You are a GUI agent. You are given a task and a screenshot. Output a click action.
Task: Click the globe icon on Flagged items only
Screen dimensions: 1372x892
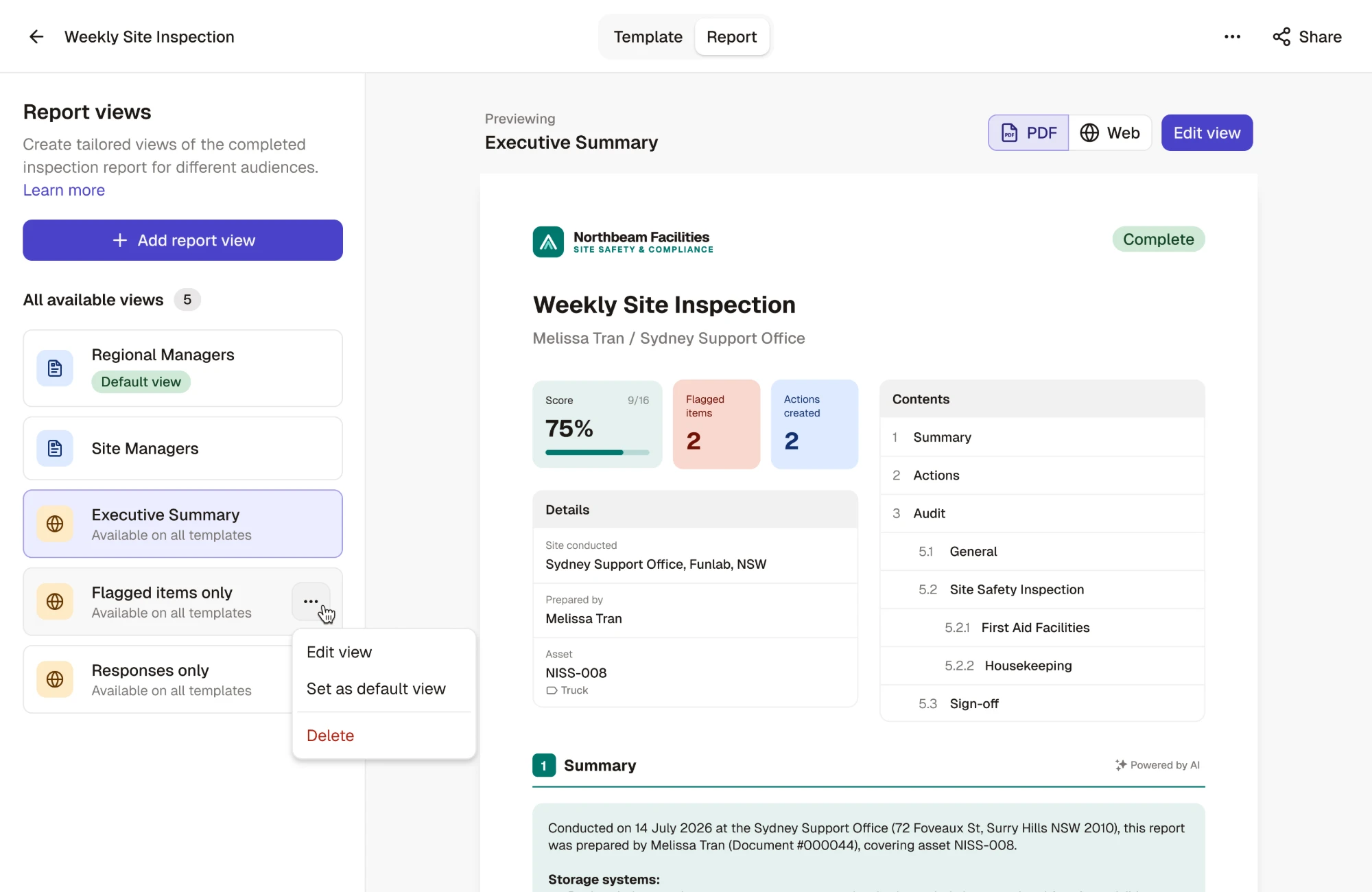click(x=55, y=602)
